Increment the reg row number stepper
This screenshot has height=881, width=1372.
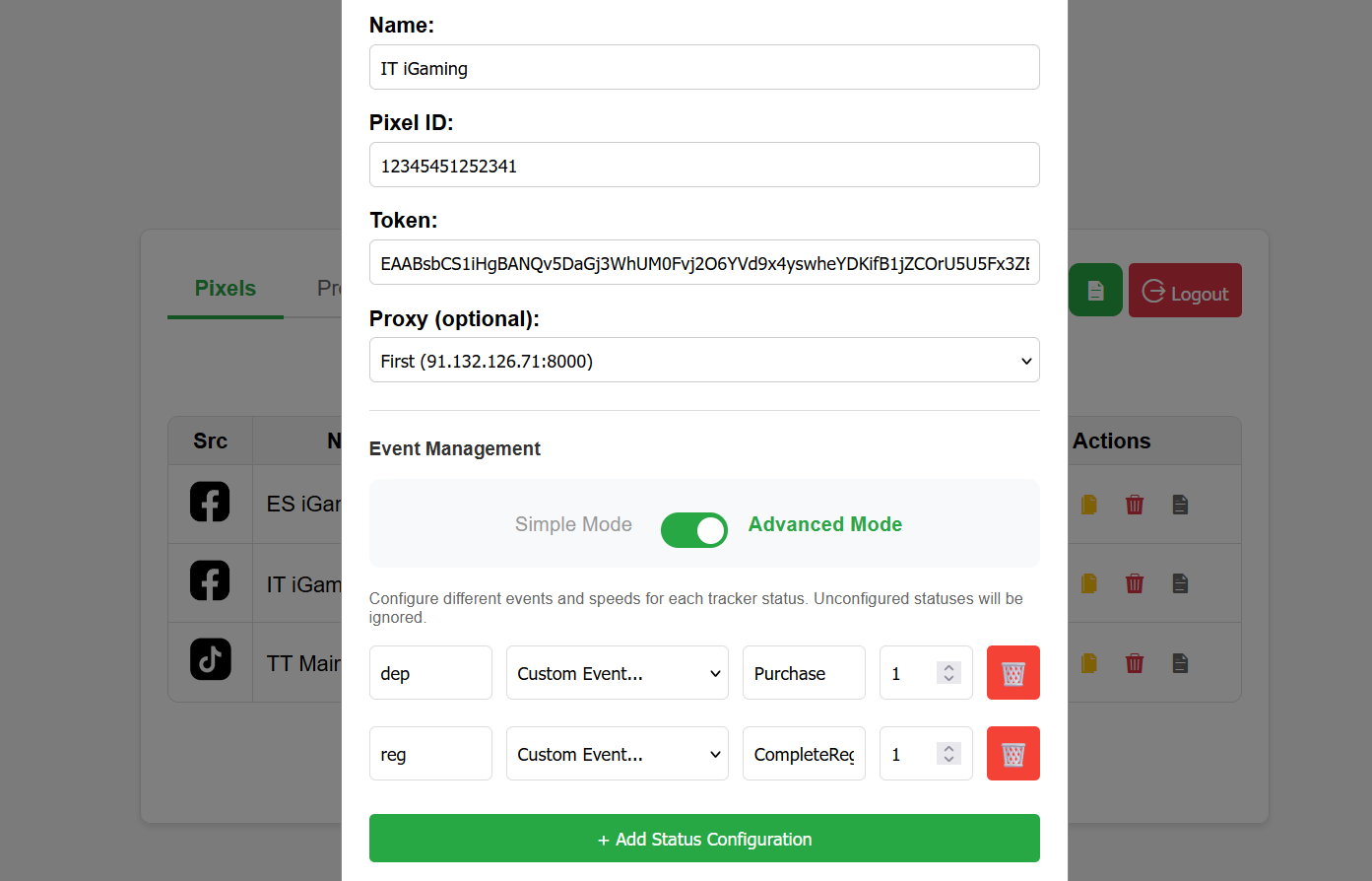948,748
